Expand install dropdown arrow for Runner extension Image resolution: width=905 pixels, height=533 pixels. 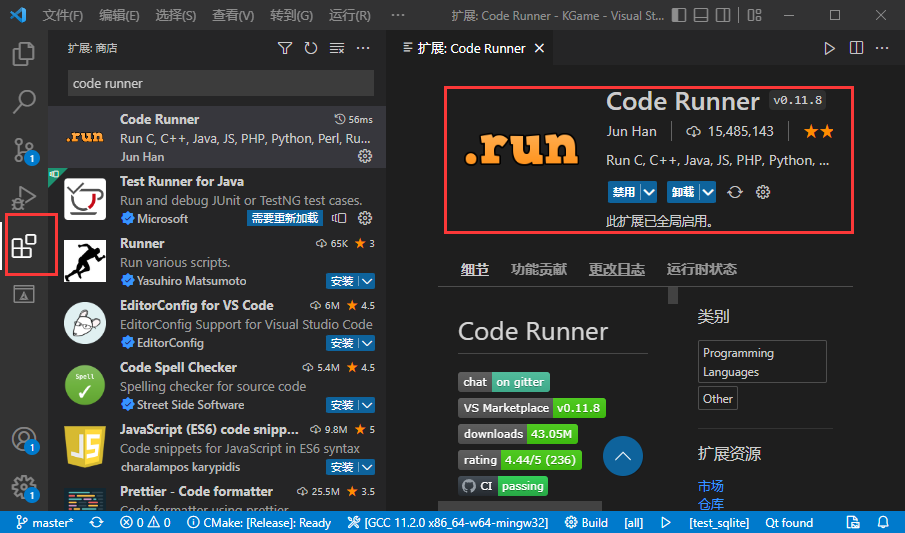coord(367,281)
